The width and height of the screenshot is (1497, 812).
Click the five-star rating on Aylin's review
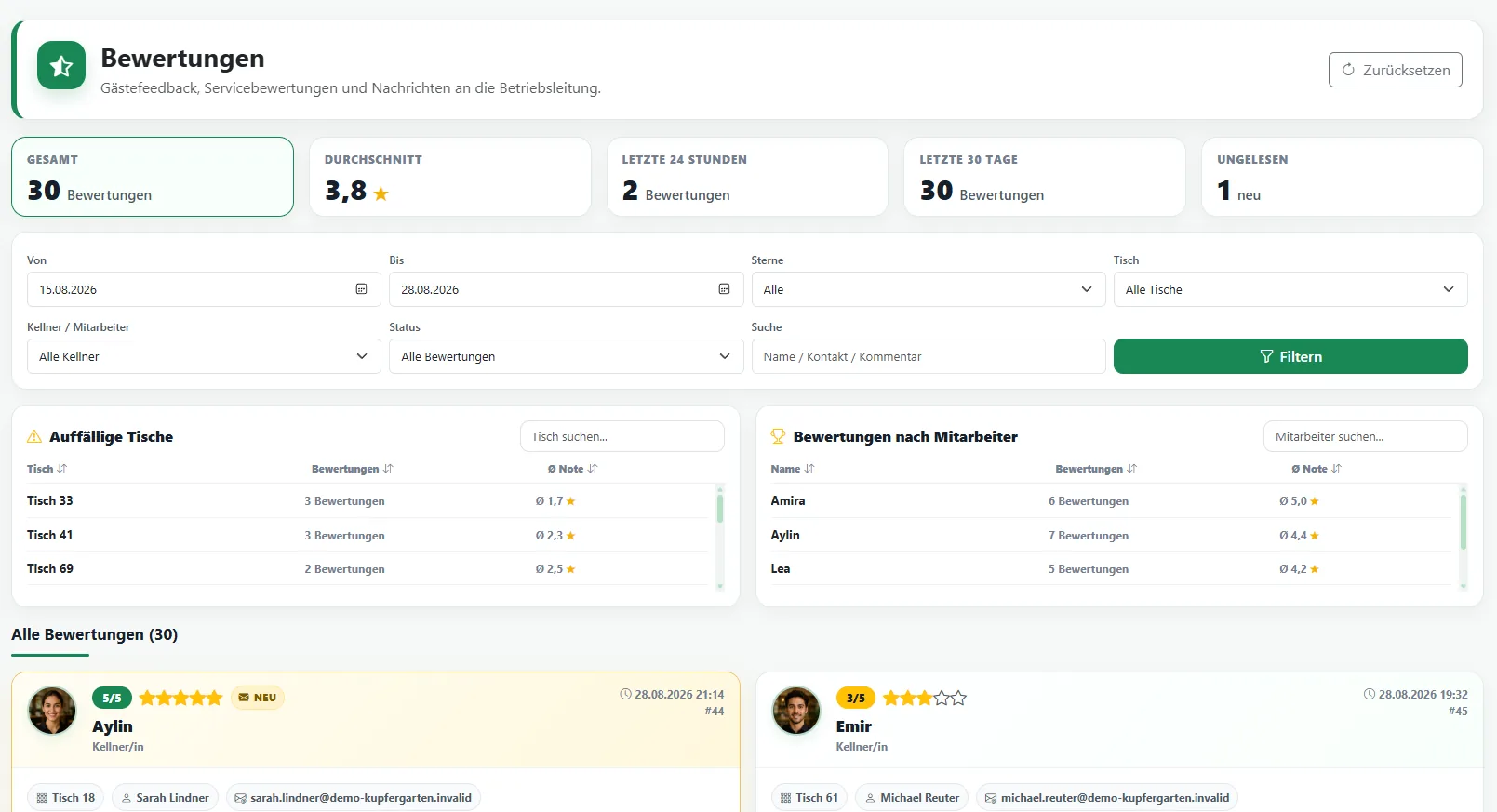point(180,698)
